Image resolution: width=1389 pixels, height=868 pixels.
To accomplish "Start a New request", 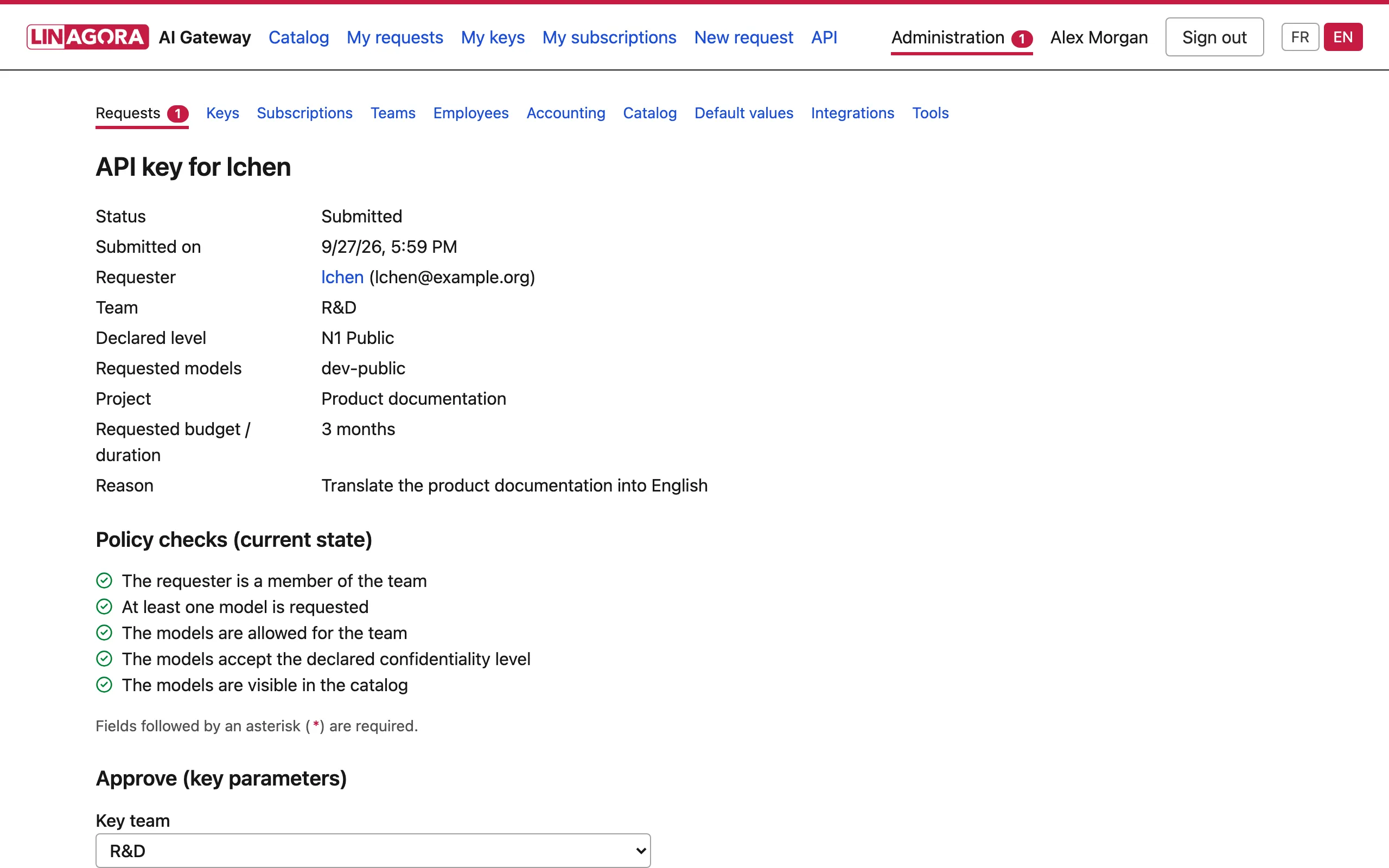I will pyautogui.click(x=744, y=37).
